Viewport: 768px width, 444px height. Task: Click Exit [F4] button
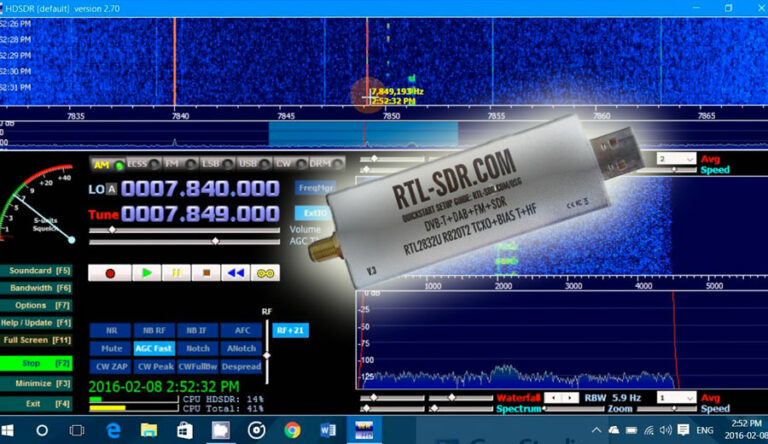tap(36, 403)
